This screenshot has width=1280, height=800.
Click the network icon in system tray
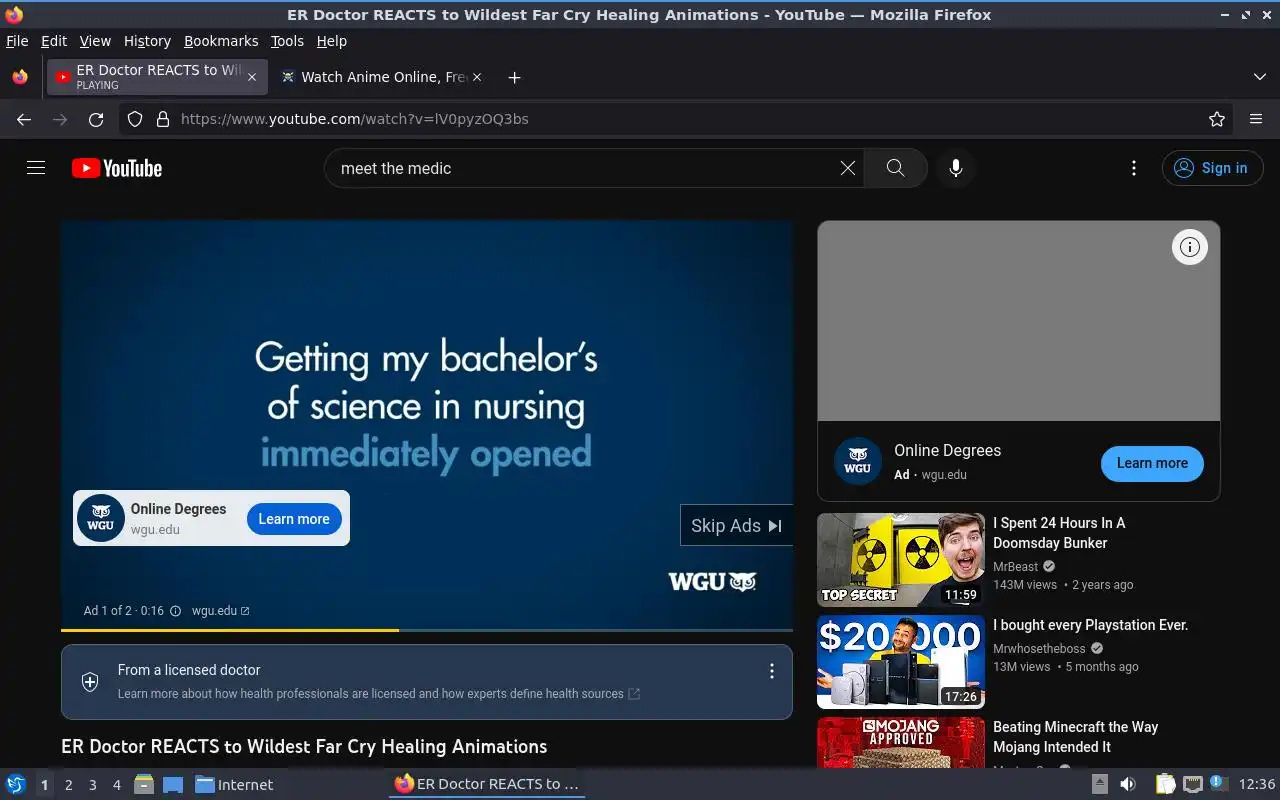[x=1192, y=784]
